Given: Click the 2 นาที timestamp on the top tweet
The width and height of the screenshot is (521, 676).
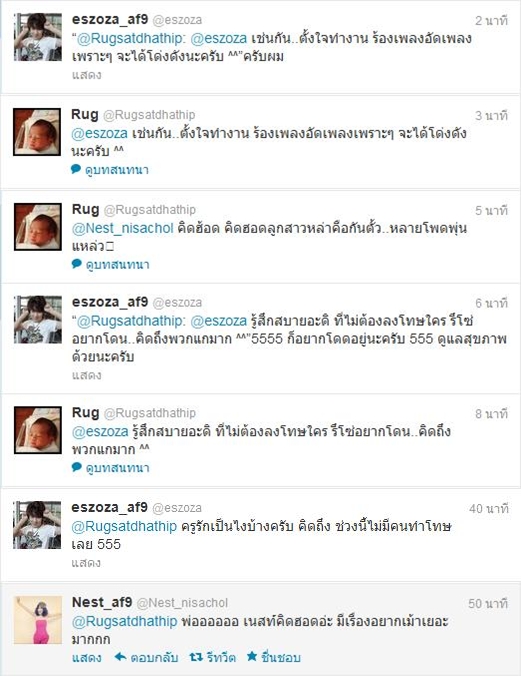Looking at the screenshot, I should [x=492, y=20].
